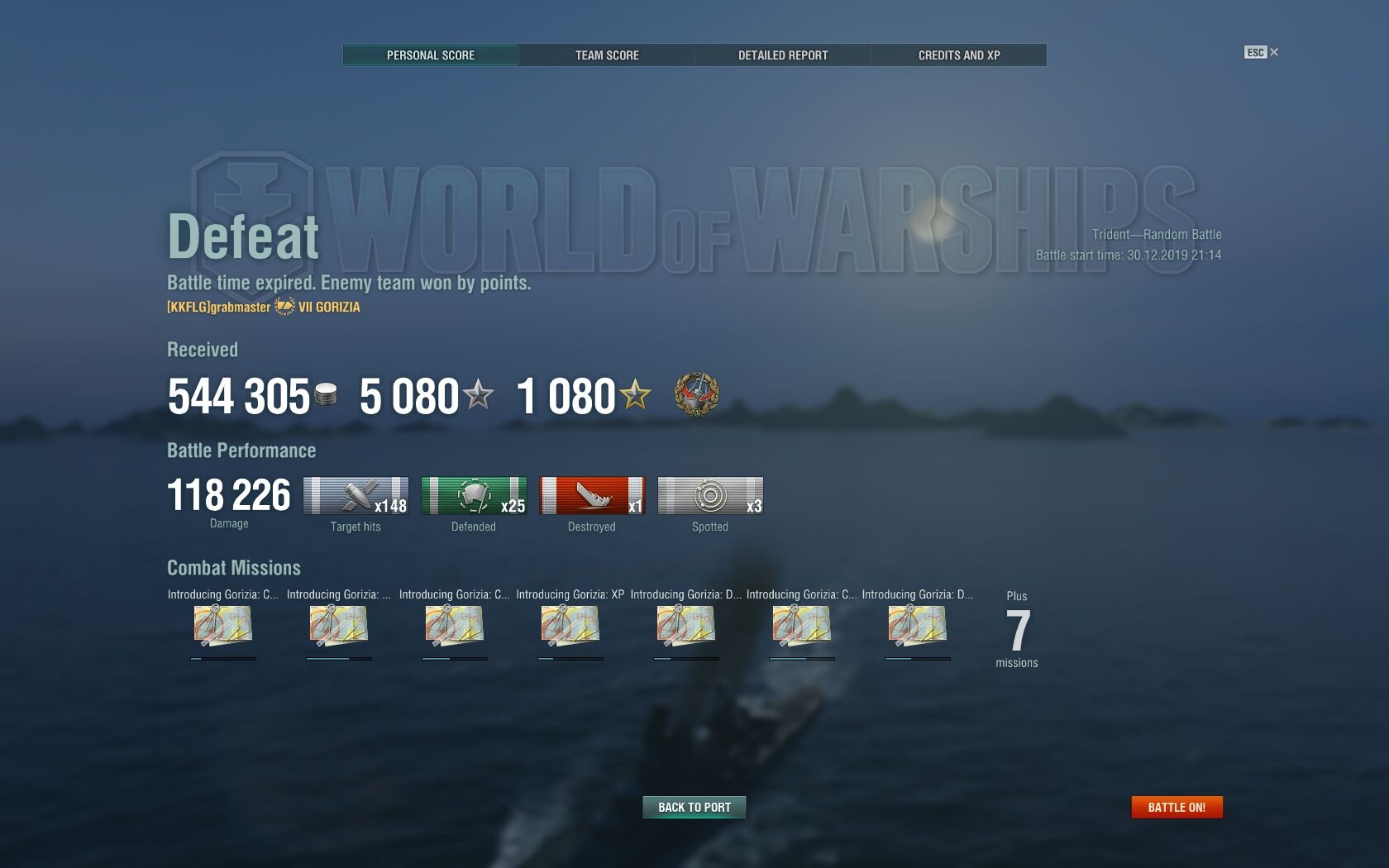Click the grey XP star icon
The image size is (1389, 868).
click(478, 394)
